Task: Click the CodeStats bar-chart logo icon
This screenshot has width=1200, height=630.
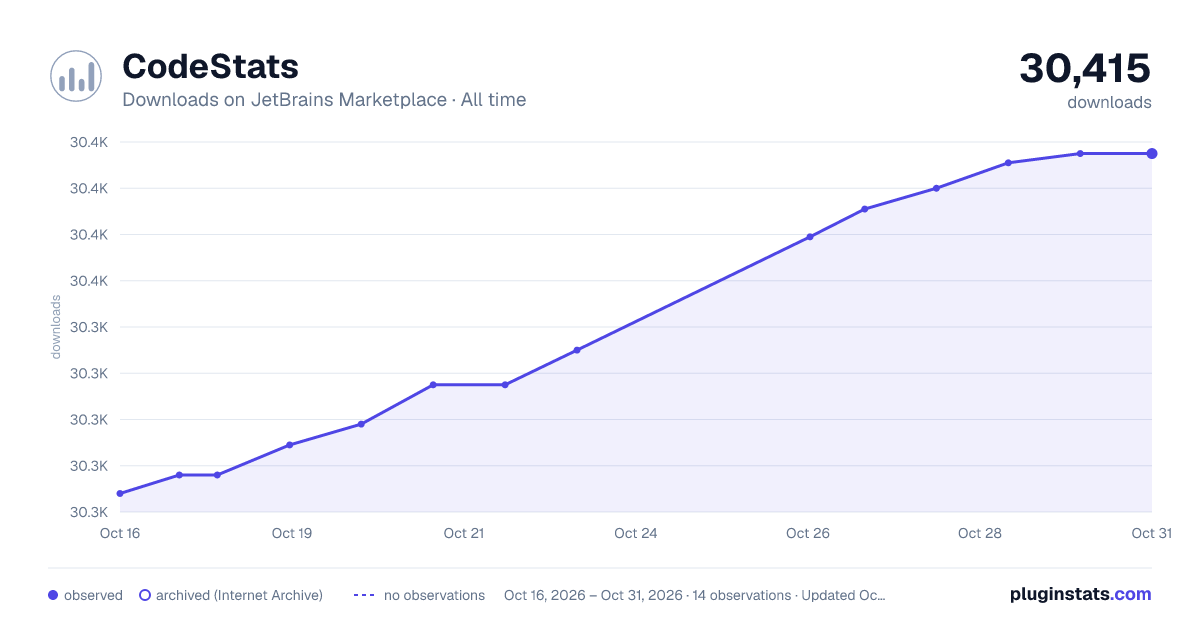Action: 76,76
